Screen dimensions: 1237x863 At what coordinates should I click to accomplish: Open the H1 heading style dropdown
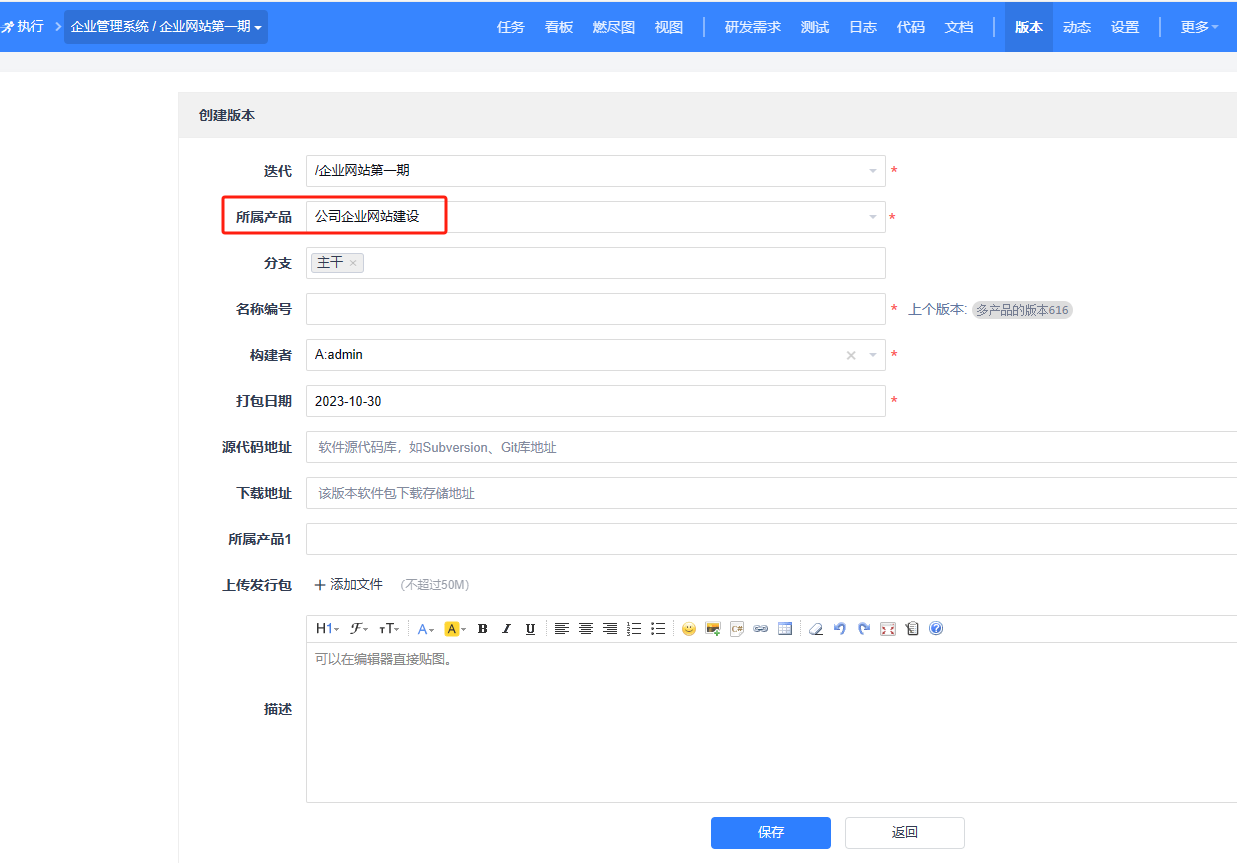point(327,629)
